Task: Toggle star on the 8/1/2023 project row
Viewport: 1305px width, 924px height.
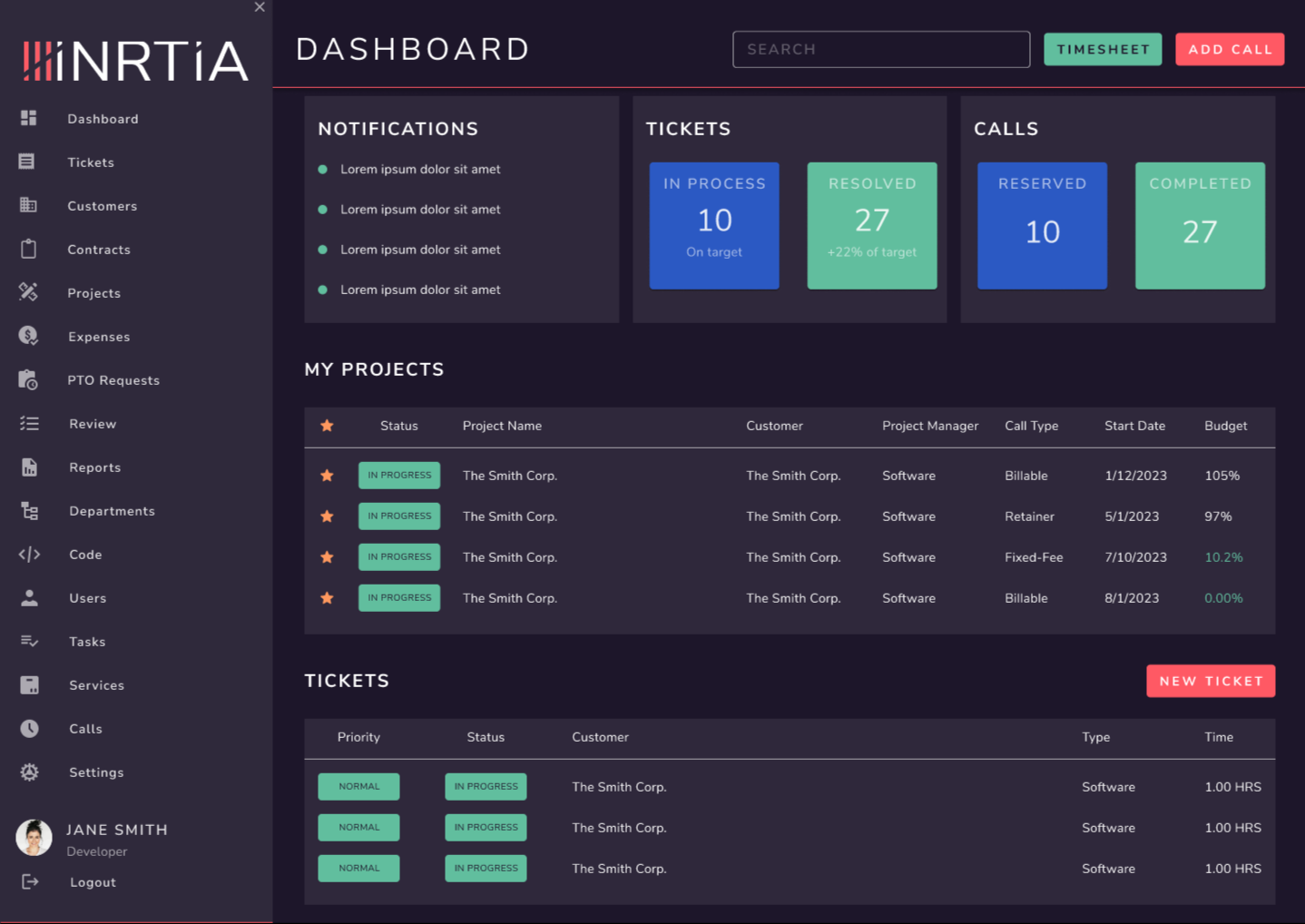Action: pyautogui.click(x=327, y=598)
